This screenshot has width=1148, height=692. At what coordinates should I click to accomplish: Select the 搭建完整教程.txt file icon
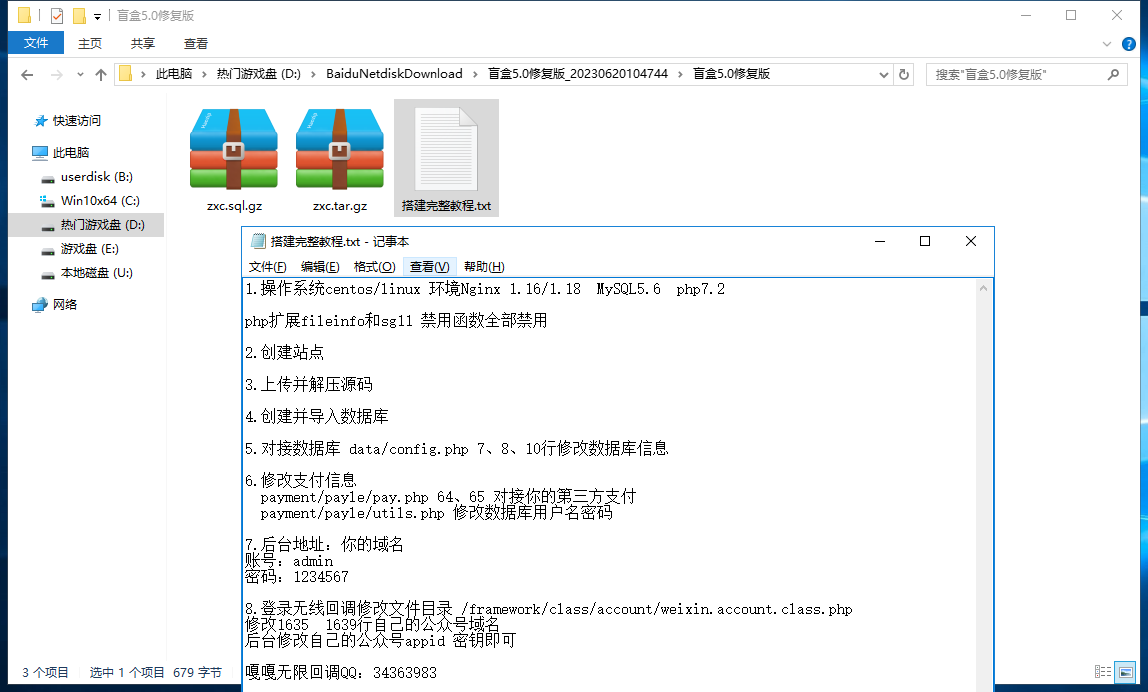pyautogui.click(x=446, y=150)
